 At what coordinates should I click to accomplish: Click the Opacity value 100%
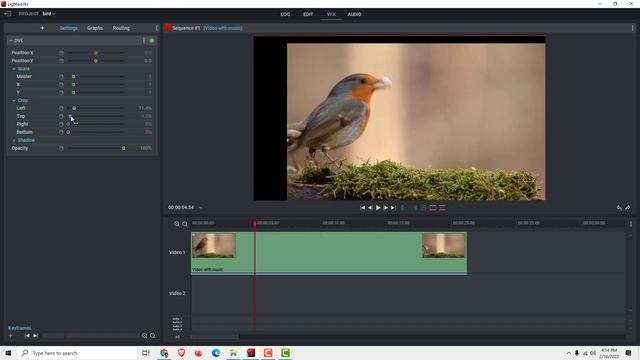[146, 148]
